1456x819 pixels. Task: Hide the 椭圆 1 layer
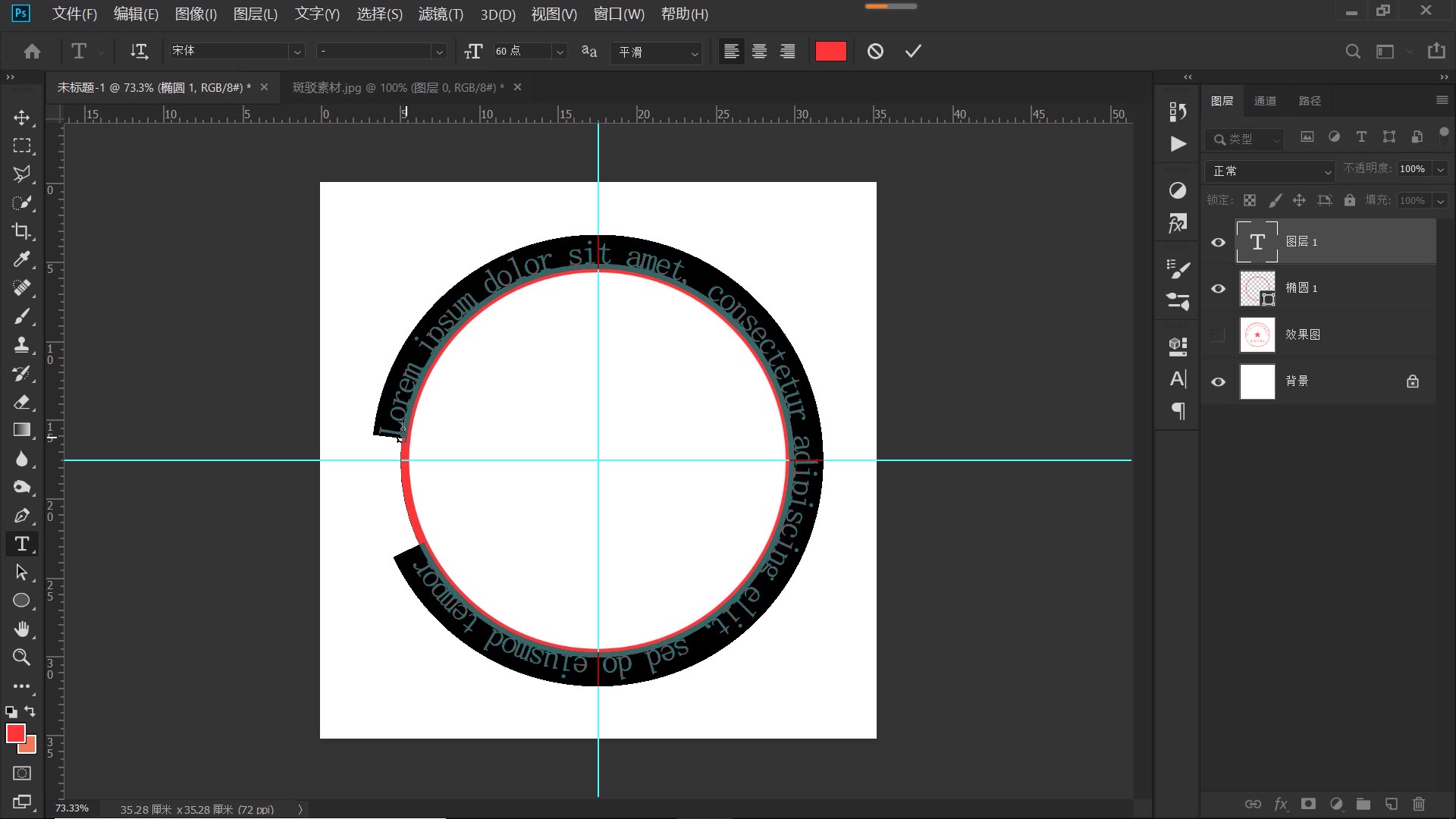pos(1218,289)
